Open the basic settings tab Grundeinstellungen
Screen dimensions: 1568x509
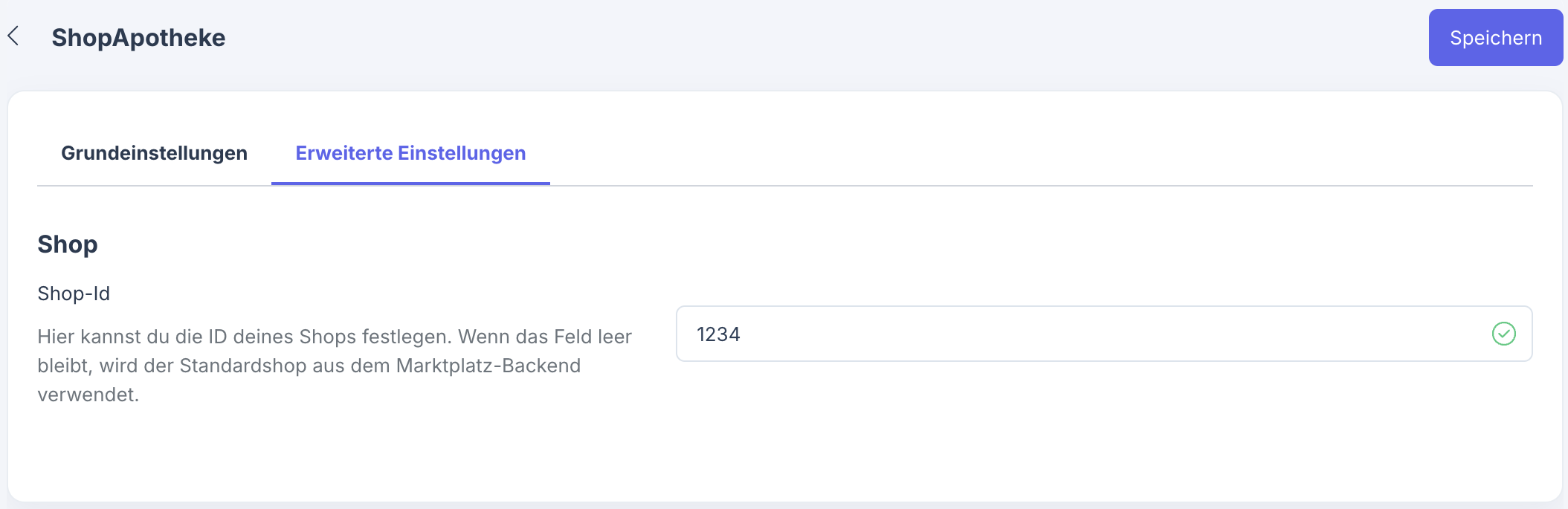coord(154,153)
